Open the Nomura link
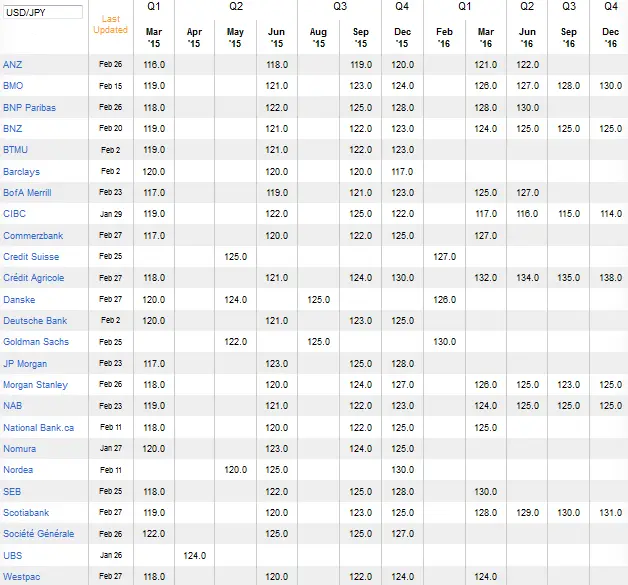 [20, 449]
